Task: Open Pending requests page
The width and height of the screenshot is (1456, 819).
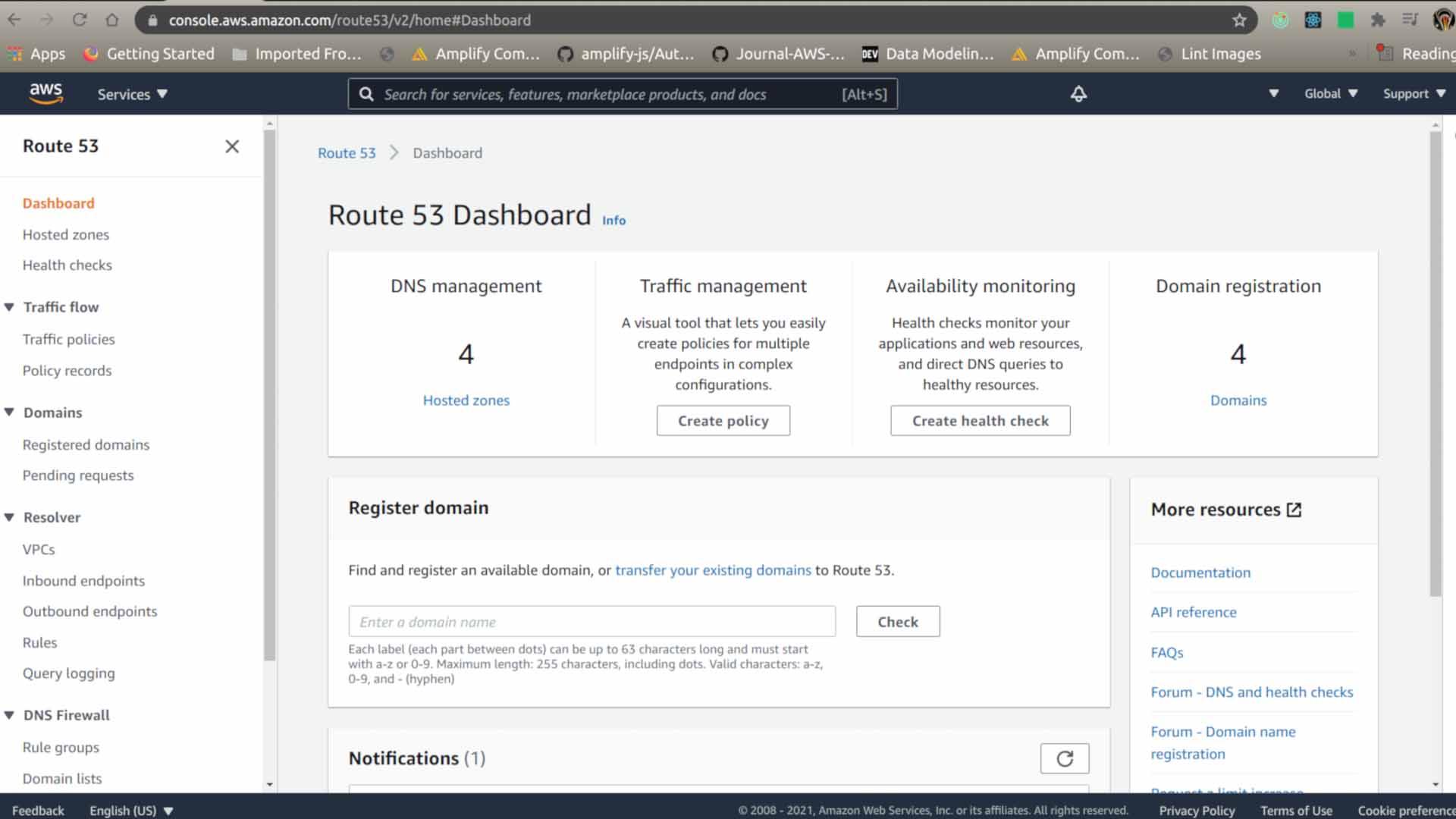Action: [78, 475]
